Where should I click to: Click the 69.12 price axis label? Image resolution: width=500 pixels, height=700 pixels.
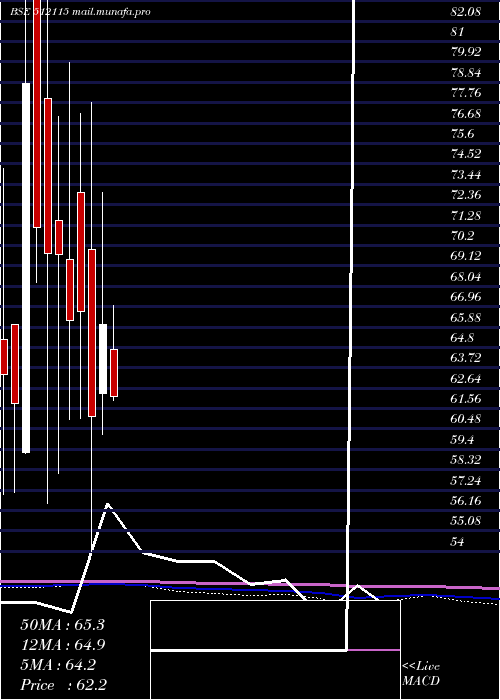tap(466, 256)
